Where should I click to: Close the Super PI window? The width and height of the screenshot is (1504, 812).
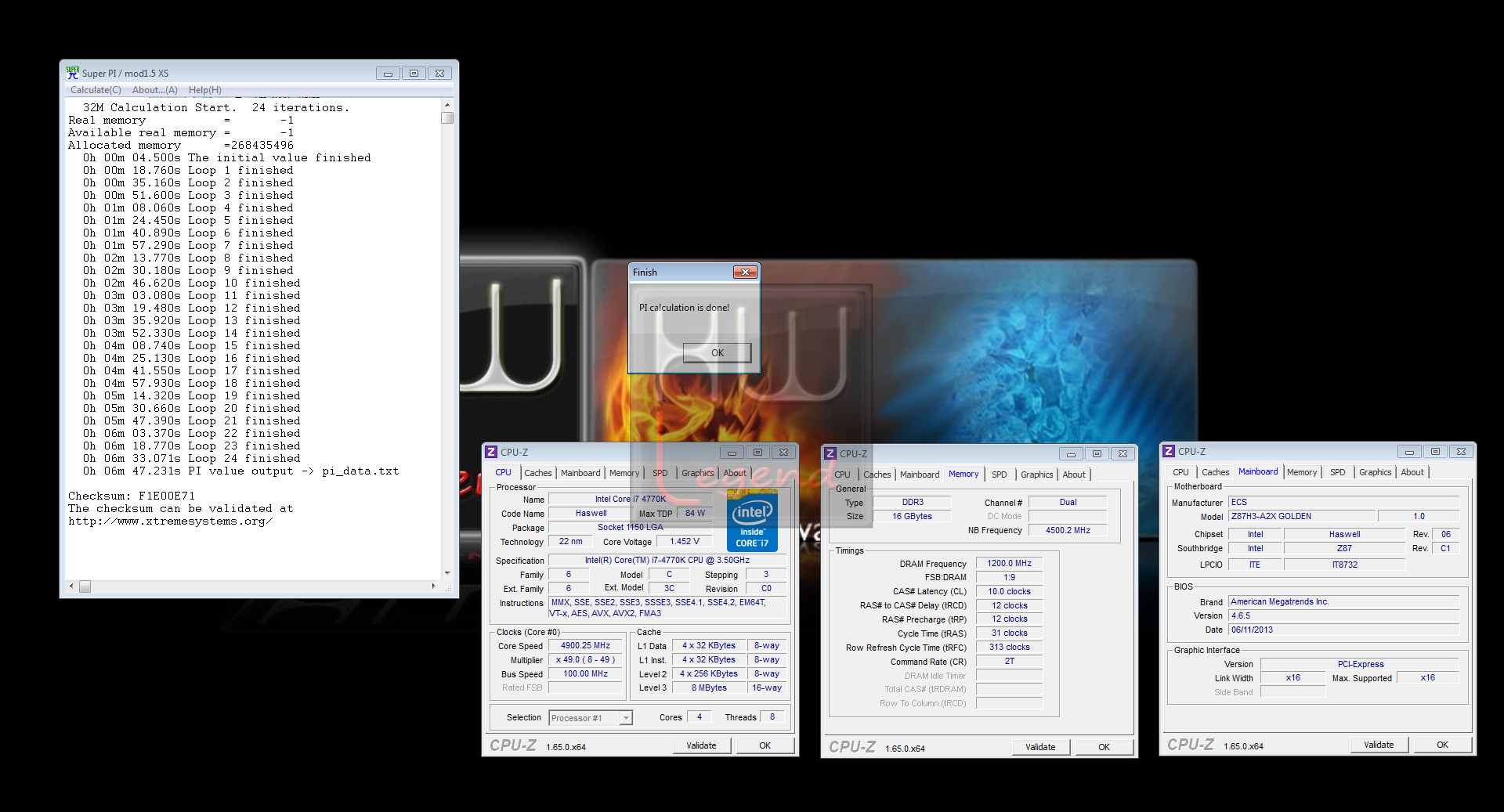440,74
